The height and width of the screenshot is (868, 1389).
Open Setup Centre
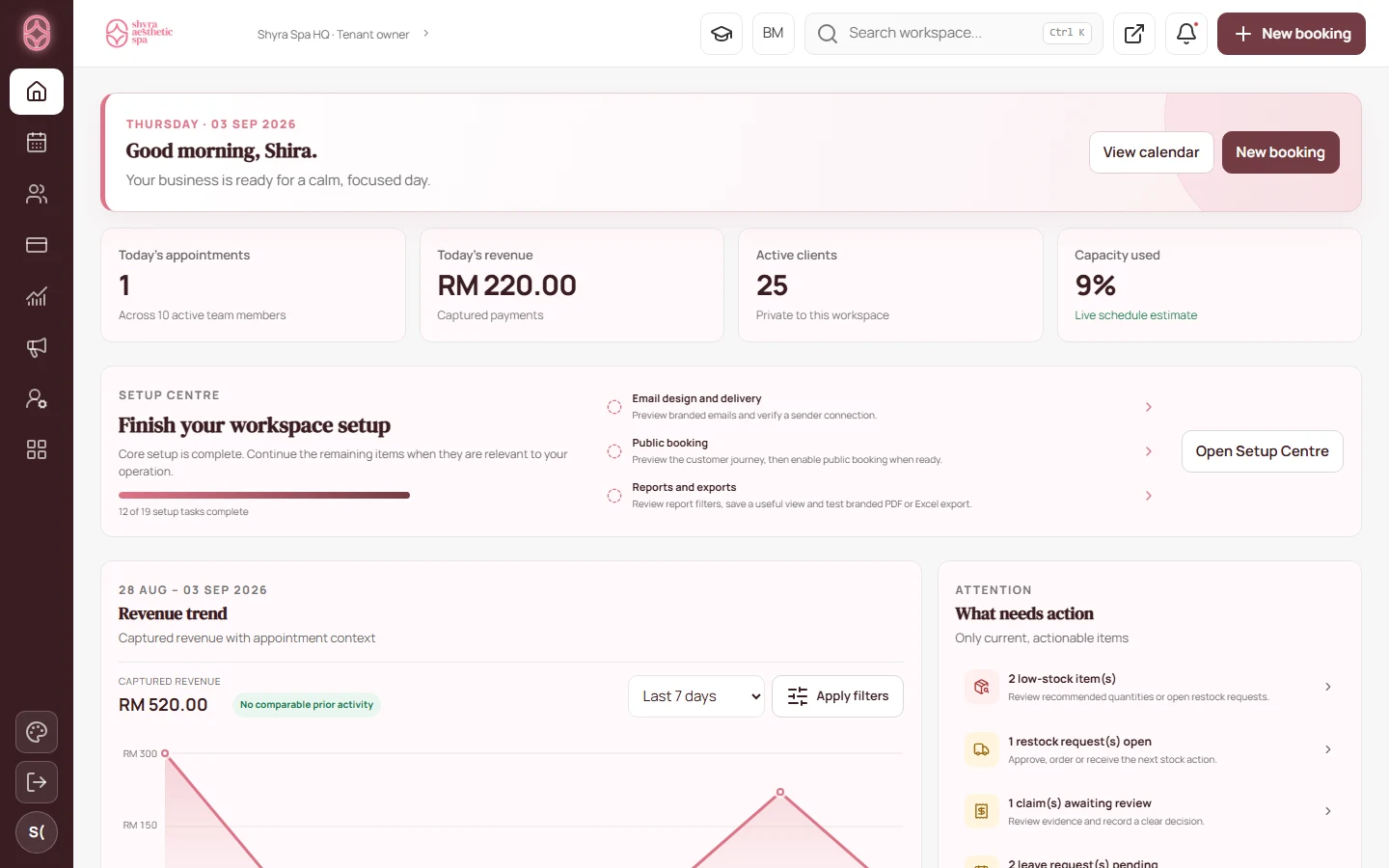click(x=1263, y=451)
